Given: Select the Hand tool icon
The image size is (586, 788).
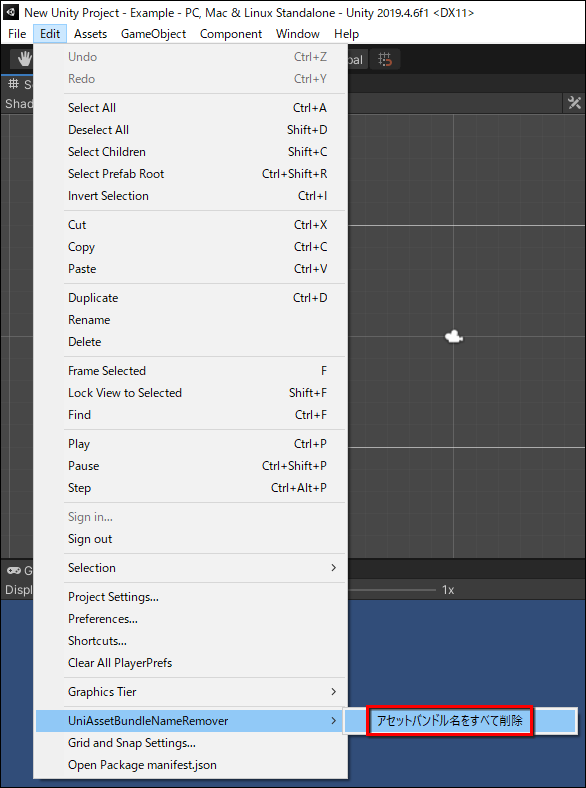Looking at the screenshot, I should [24, 59].
